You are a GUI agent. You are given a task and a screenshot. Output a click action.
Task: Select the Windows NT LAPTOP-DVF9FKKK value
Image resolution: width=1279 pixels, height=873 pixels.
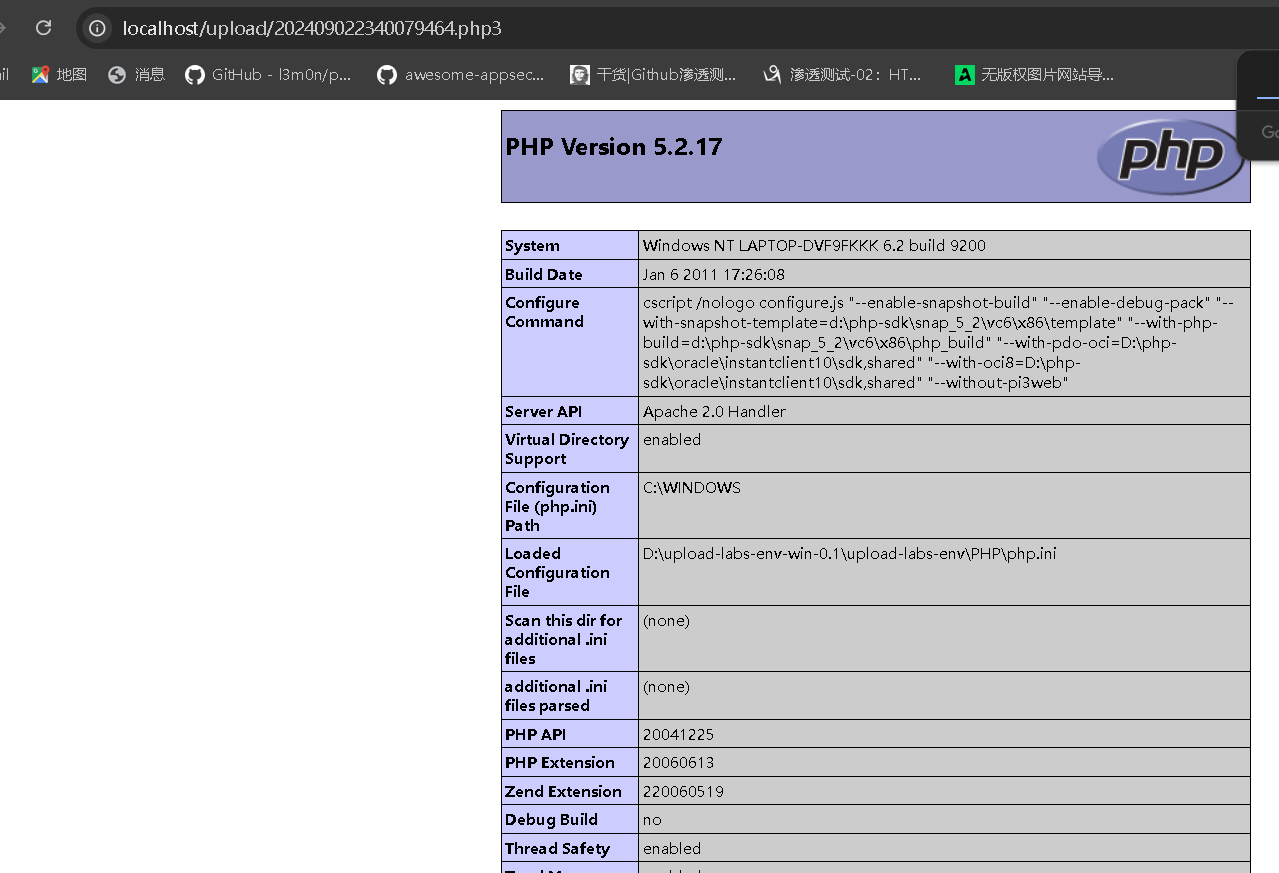click(814, 246)
